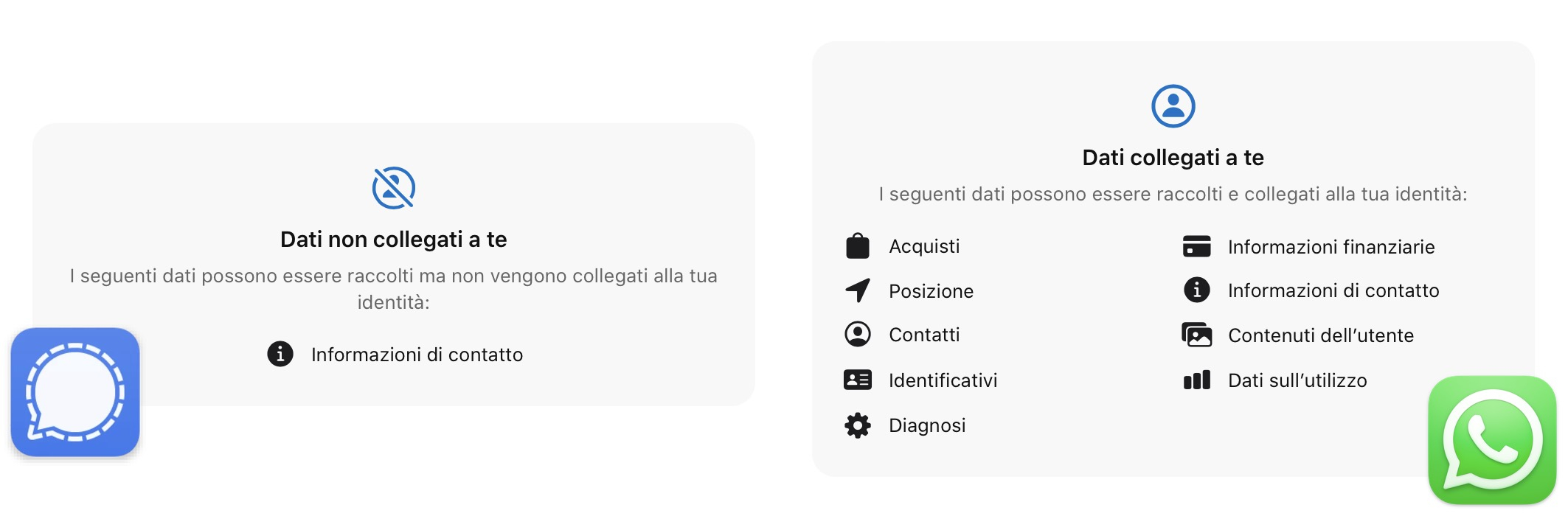The image size is (1568, 516).
Task: Click the Contatti person circle icon
Action: coord(858,335)
